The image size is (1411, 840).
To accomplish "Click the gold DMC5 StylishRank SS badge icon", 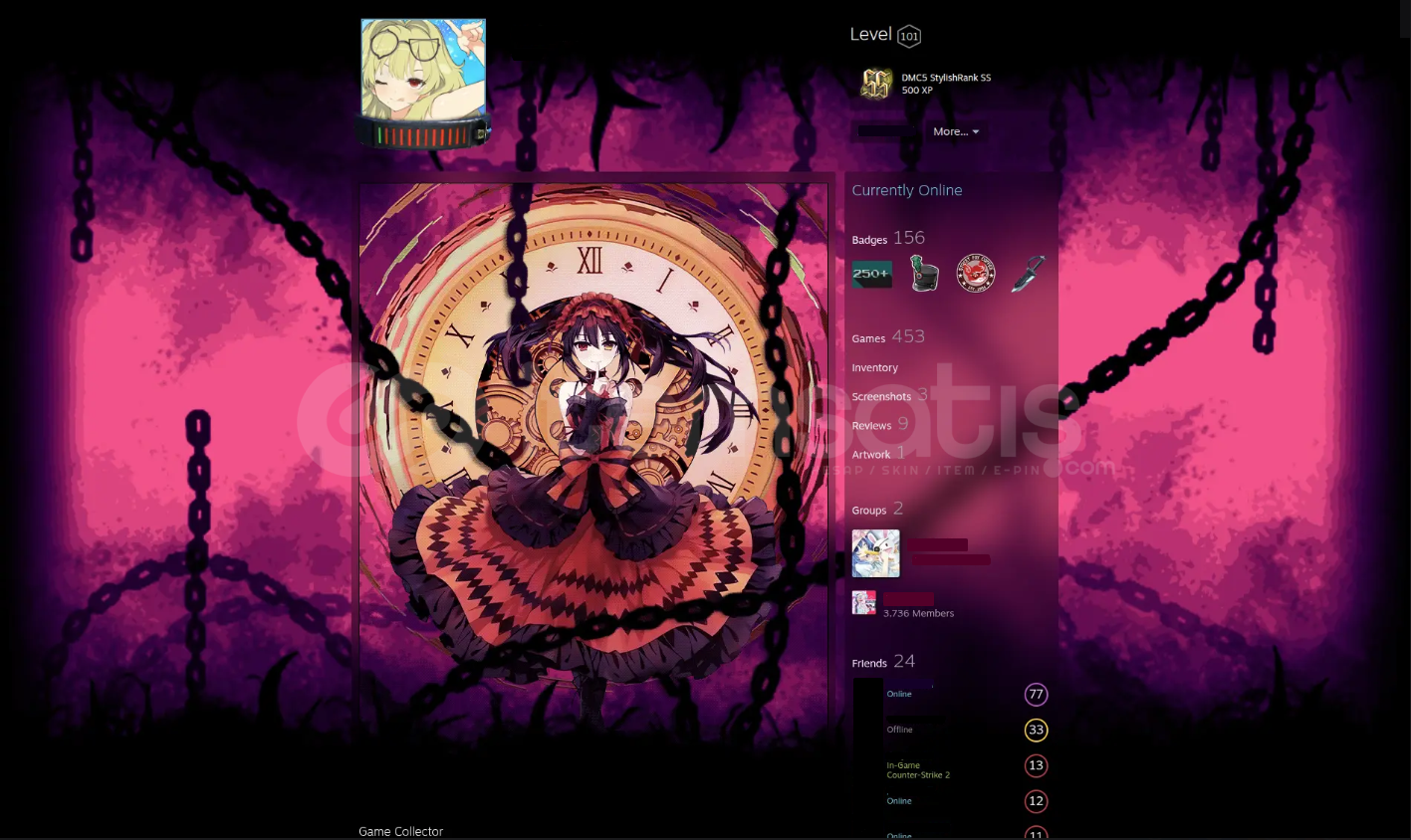I will click(876, 84).
